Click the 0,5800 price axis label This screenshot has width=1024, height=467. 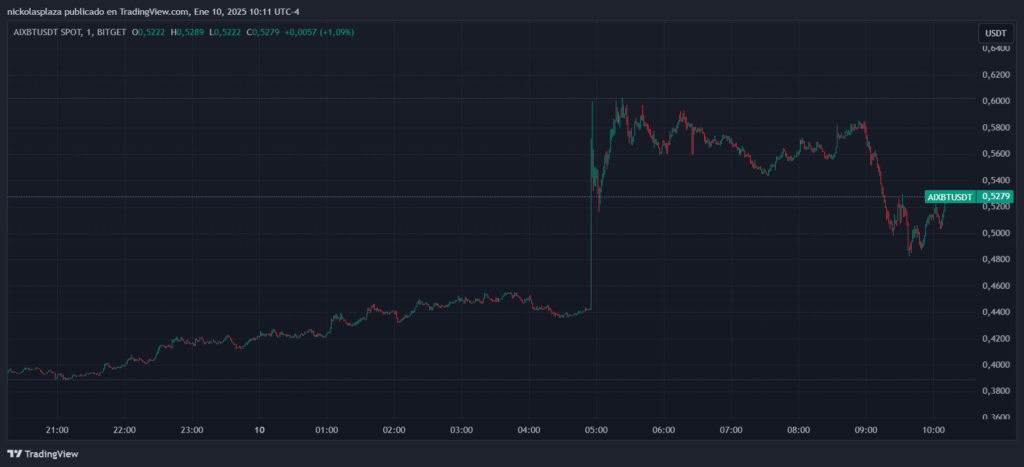click(x=996, y=127)
